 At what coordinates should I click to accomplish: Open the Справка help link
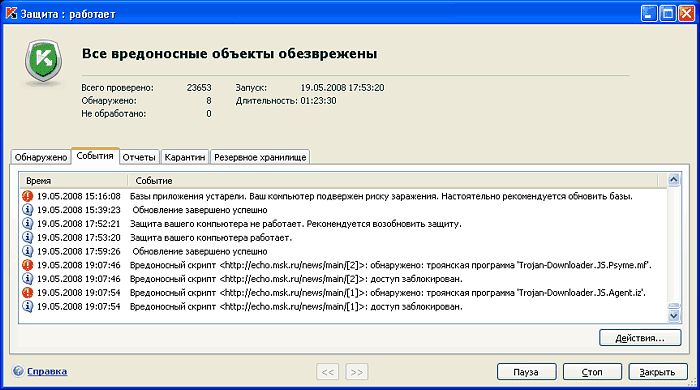click(x=47, y=371)
